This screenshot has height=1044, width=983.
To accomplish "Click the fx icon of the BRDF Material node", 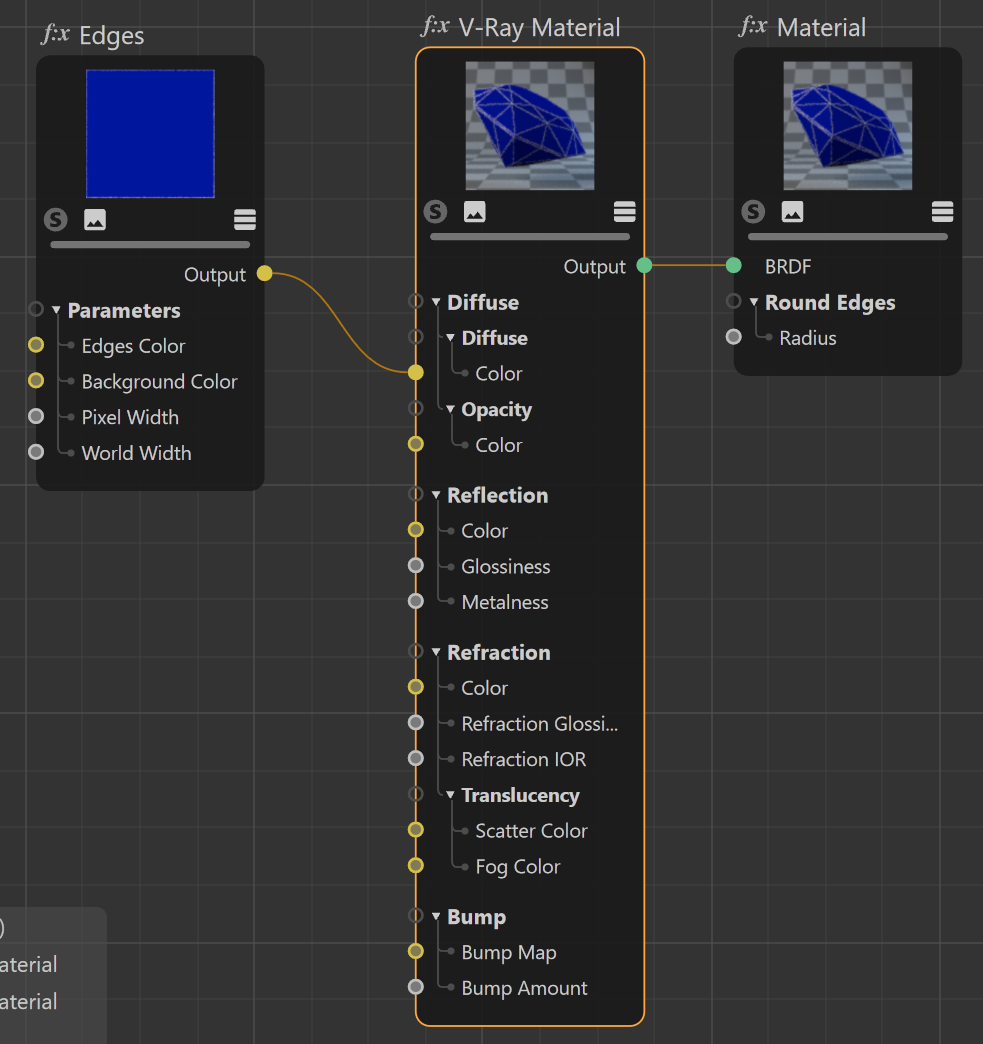I will click(753, 27).
